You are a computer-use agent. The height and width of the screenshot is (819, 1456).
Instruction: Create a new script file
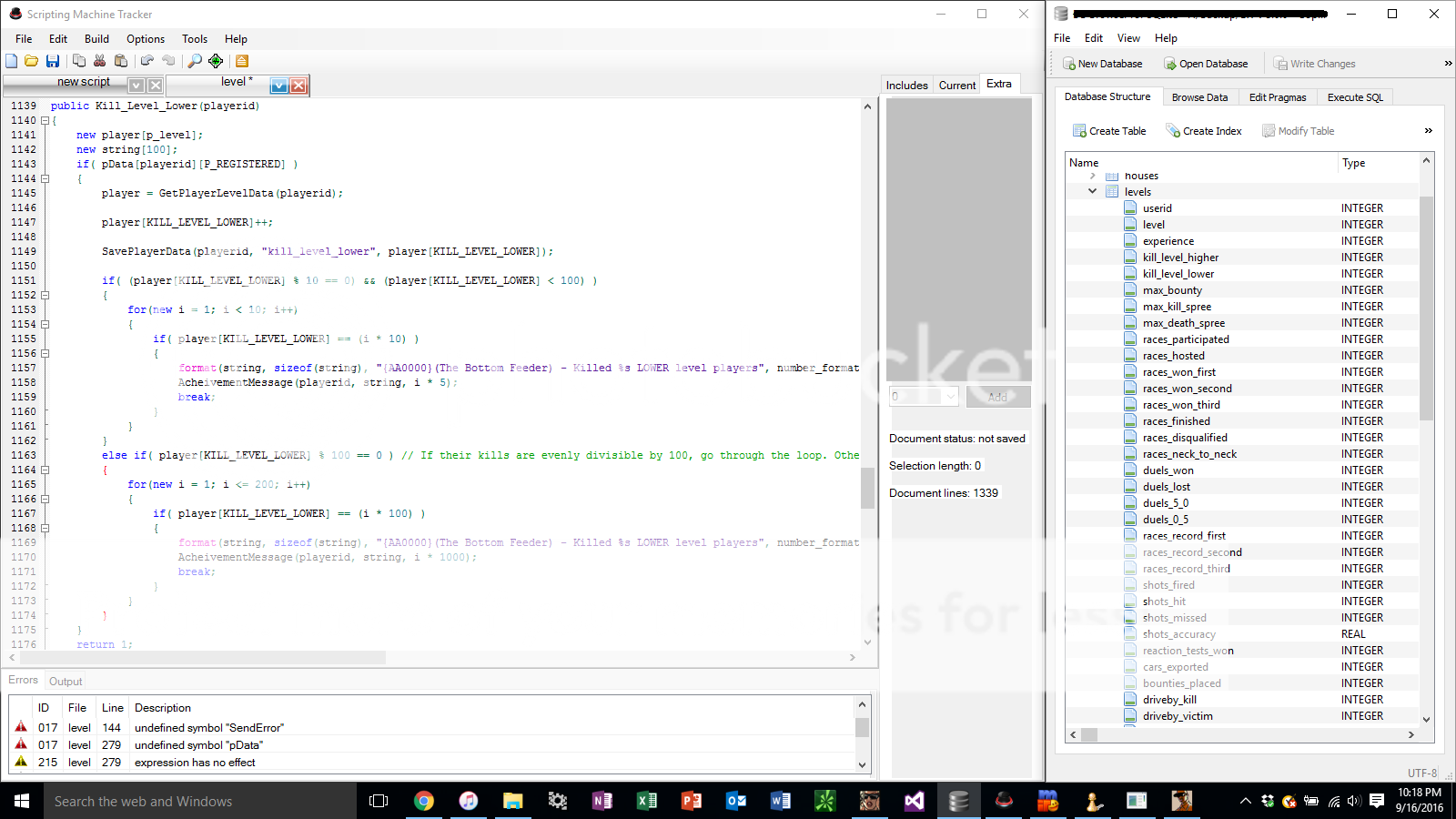[x=12, y=61]
